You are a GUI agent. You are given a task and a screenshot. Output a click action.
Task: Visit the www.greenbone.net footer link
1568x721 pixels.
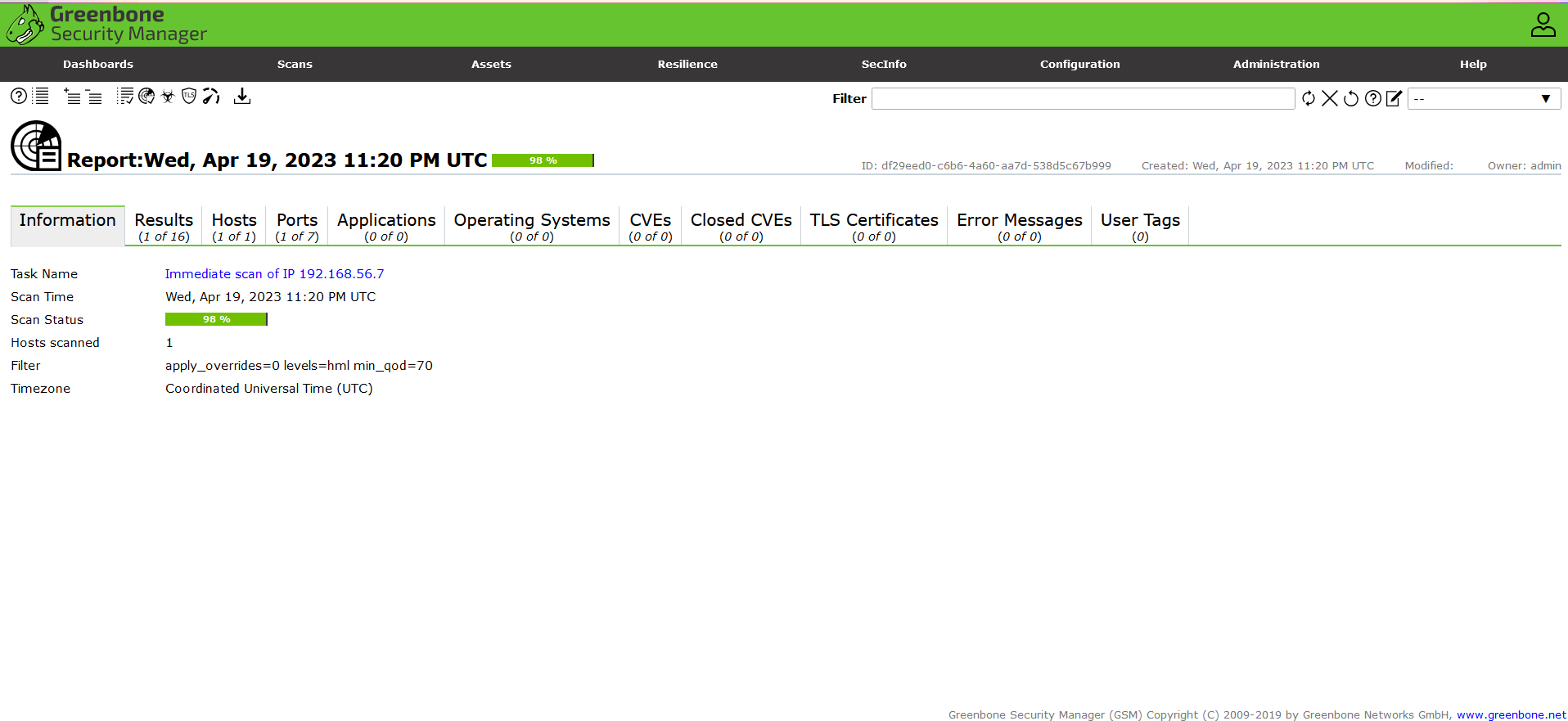click(x=1511, y=714)
